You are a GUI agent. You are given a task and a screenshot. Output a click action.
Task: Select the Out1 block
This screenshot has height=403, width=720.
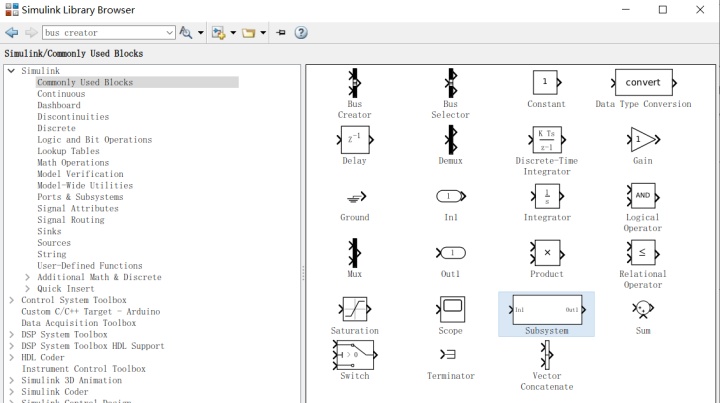[450, 253]
